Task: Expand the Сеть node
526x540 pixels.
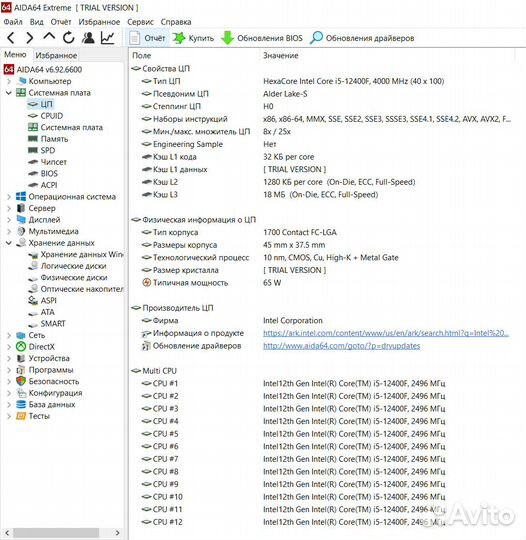Action: click(9, 335)
